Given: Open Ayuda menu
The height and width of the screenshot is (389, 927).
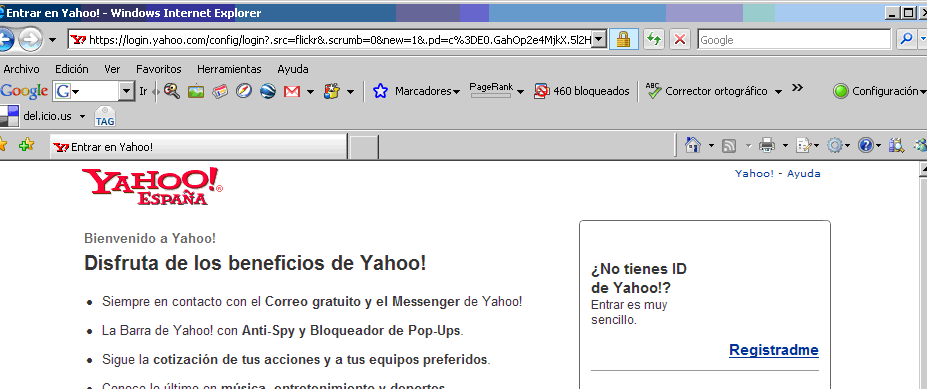Looking at the screenshot, I should 293,69.
